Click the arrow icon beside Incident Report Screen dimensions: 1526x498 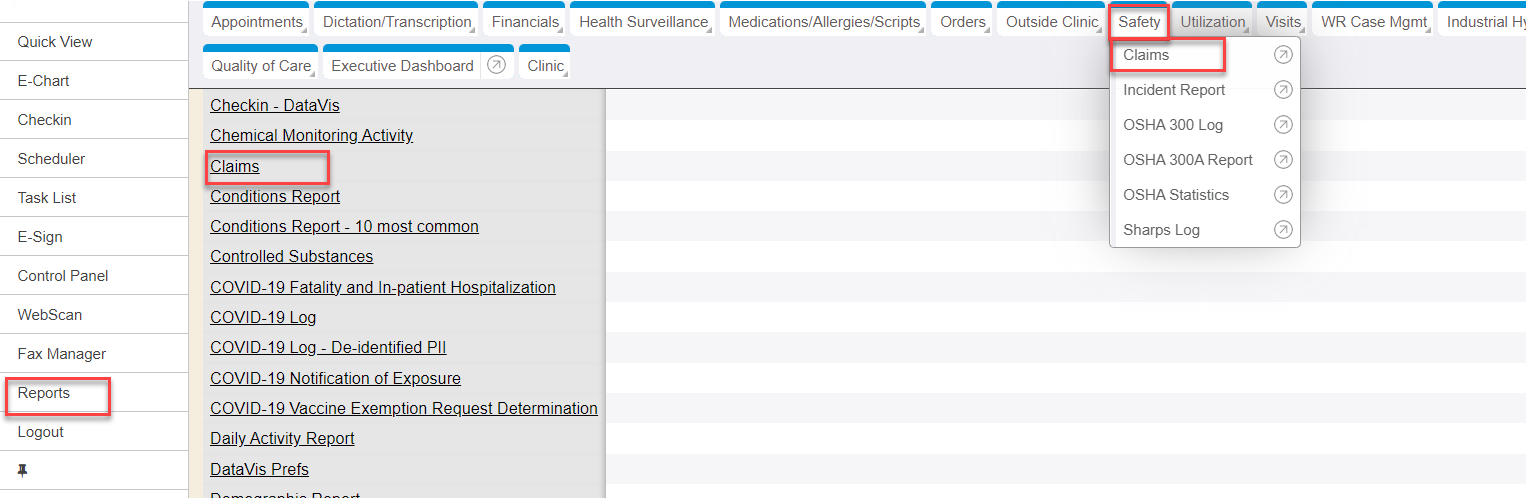pos(1283,90)
